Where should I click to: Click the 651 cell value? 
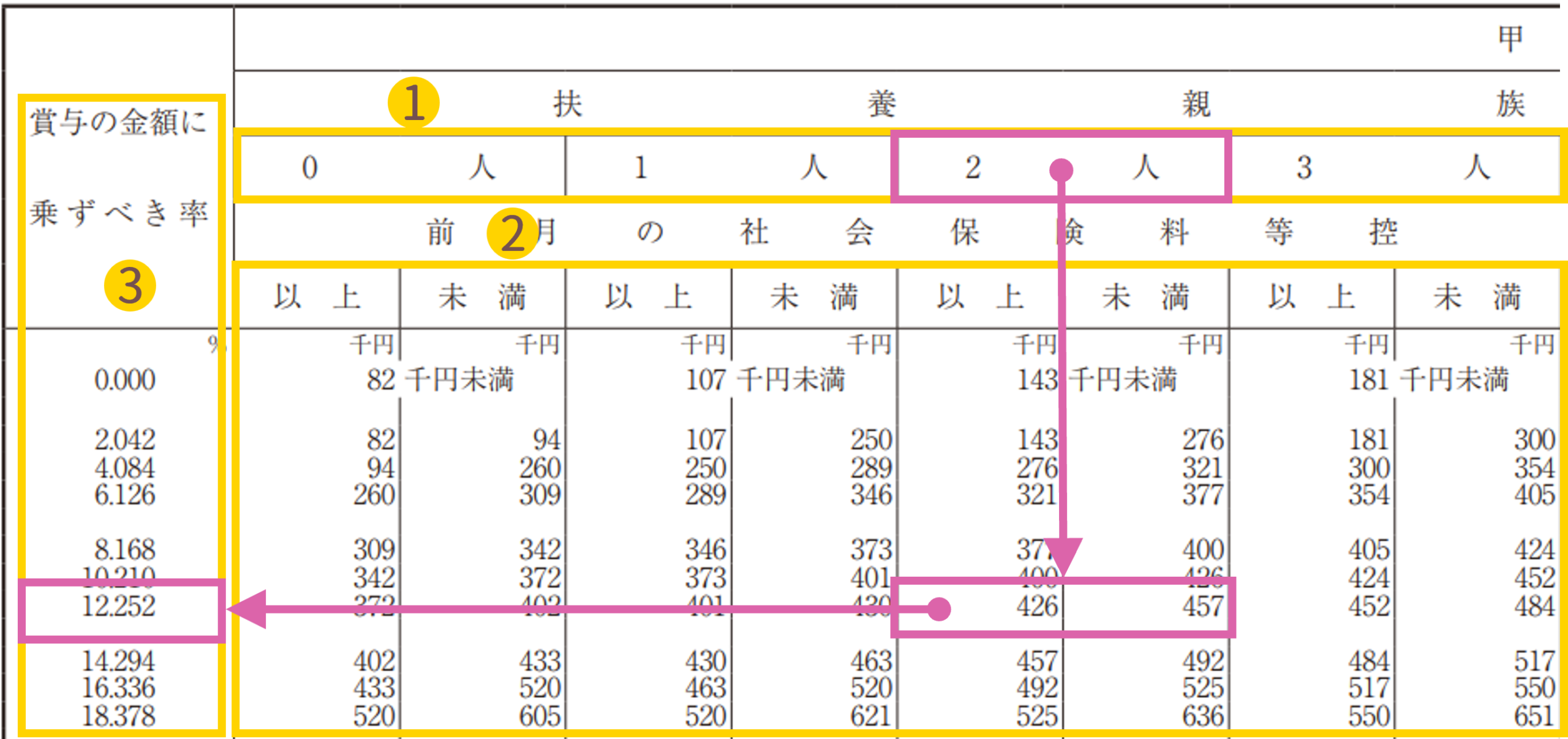(1535, 716)
